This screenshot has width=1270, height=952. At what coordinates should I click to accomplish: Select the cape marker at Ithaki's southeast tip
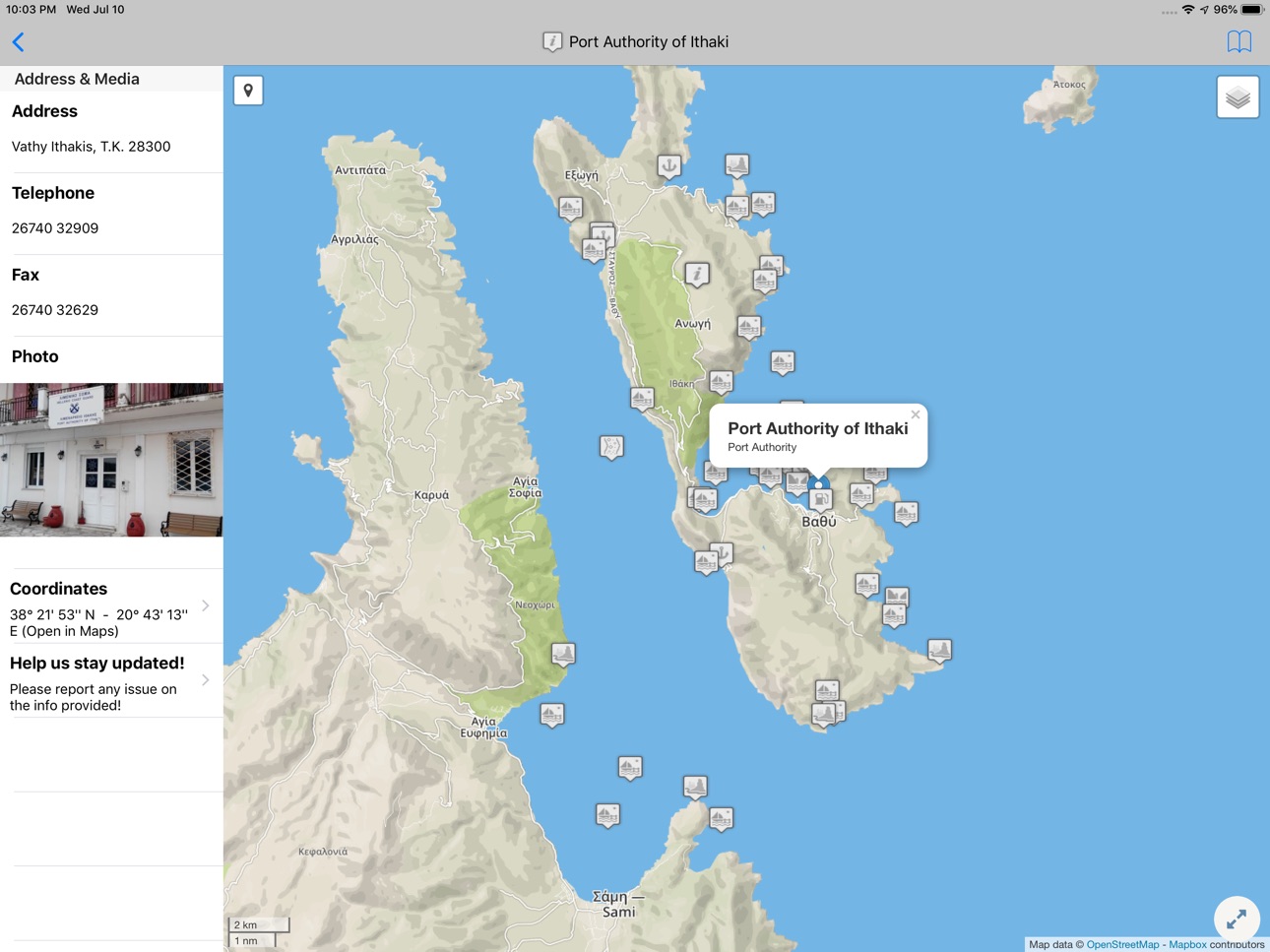(939, 650)
